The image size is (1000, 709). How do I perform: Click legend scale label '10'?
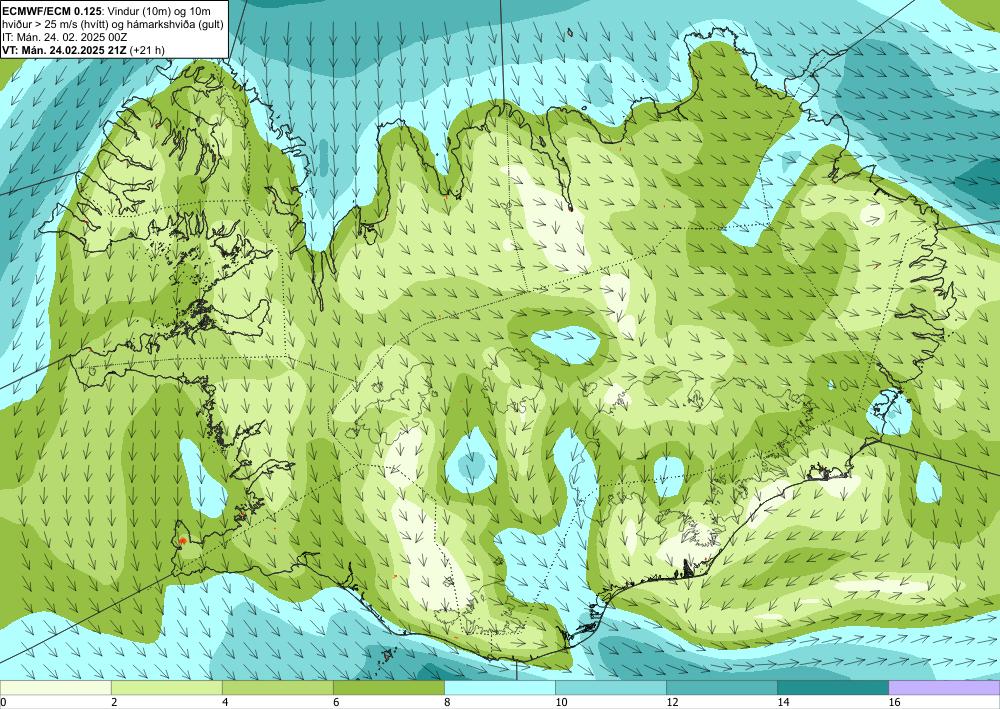[561, 702]
